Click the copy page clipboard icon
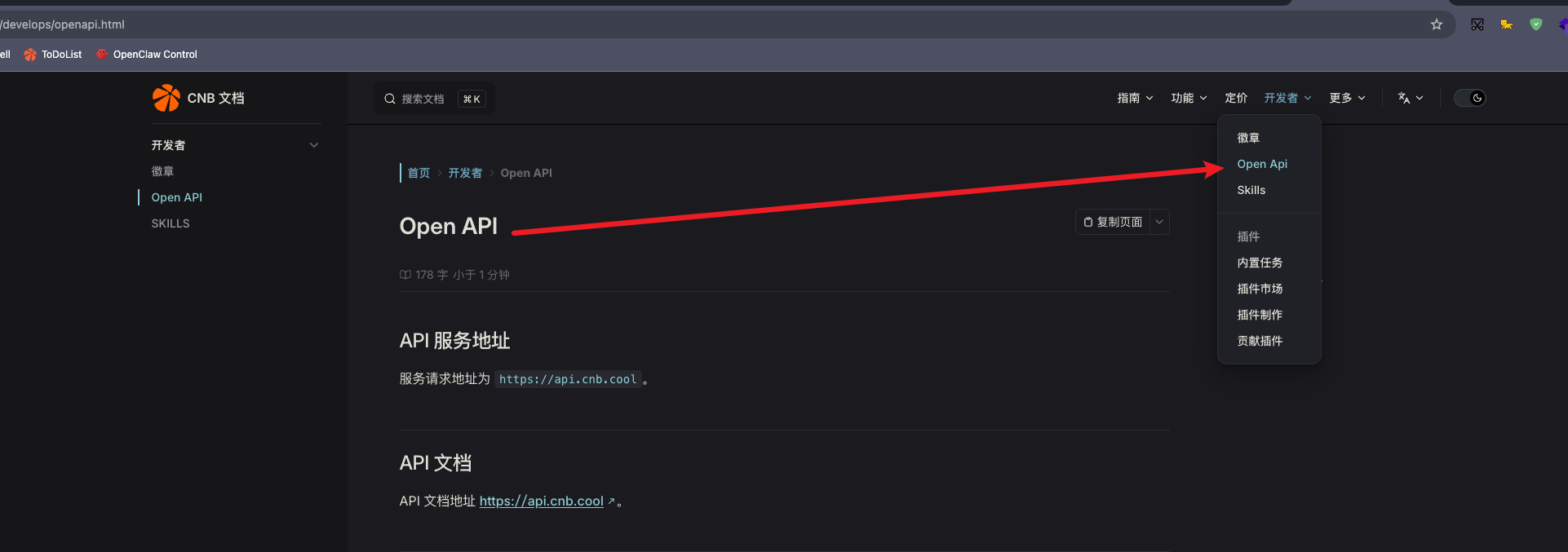1568x552 pixels. (x=1088, y=222)
